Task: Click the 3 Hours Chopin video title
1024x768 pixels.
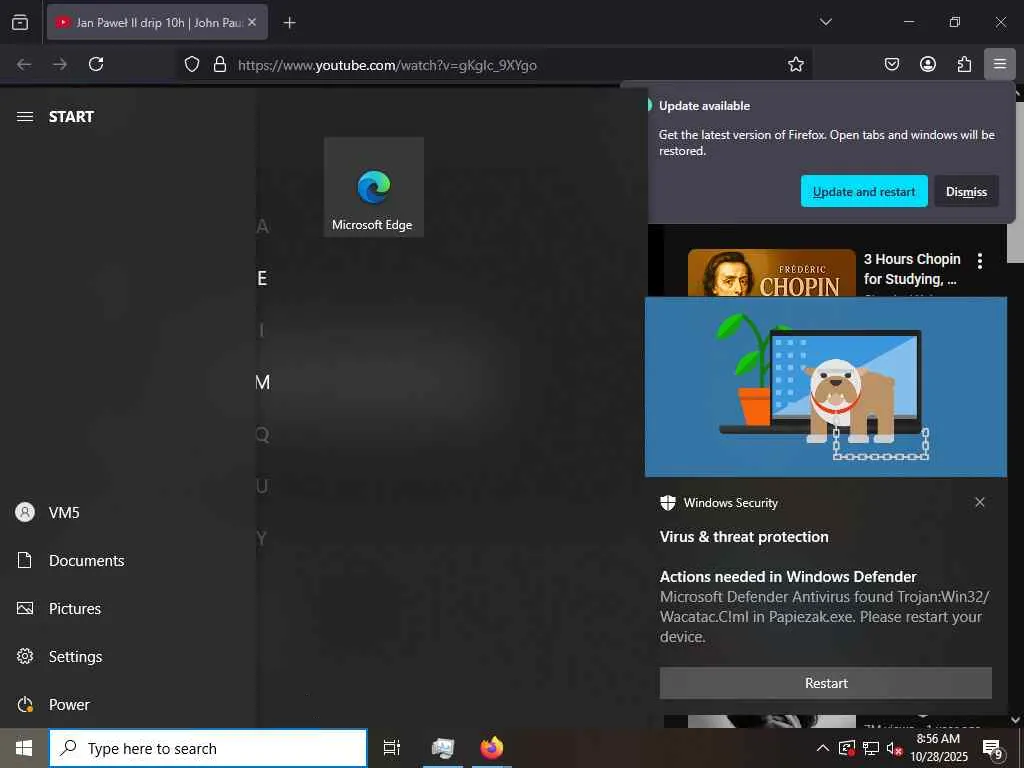Action: tap(912, 269)
